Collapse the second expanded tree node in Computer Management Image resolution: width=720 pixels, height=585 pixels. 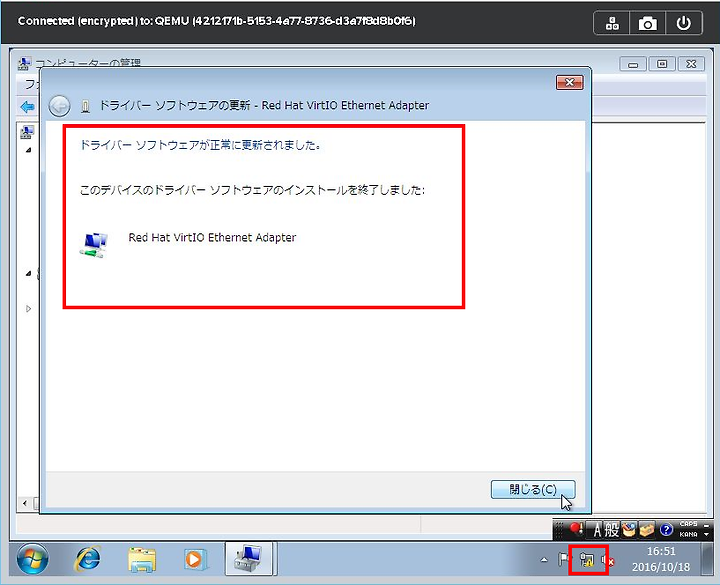click(x=28, y=274)
